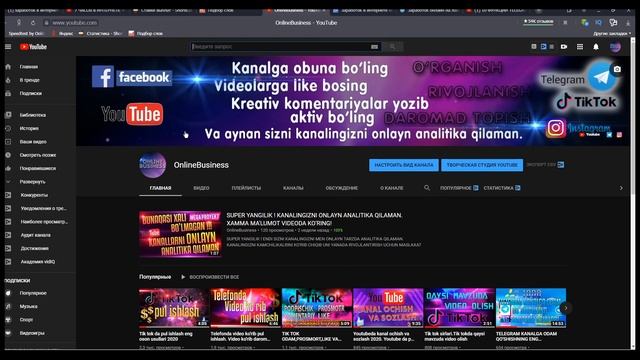Click channel search magnifier icon
This screenshot has height=360, width=640.
pyautogui.click(x=427, y=188)
